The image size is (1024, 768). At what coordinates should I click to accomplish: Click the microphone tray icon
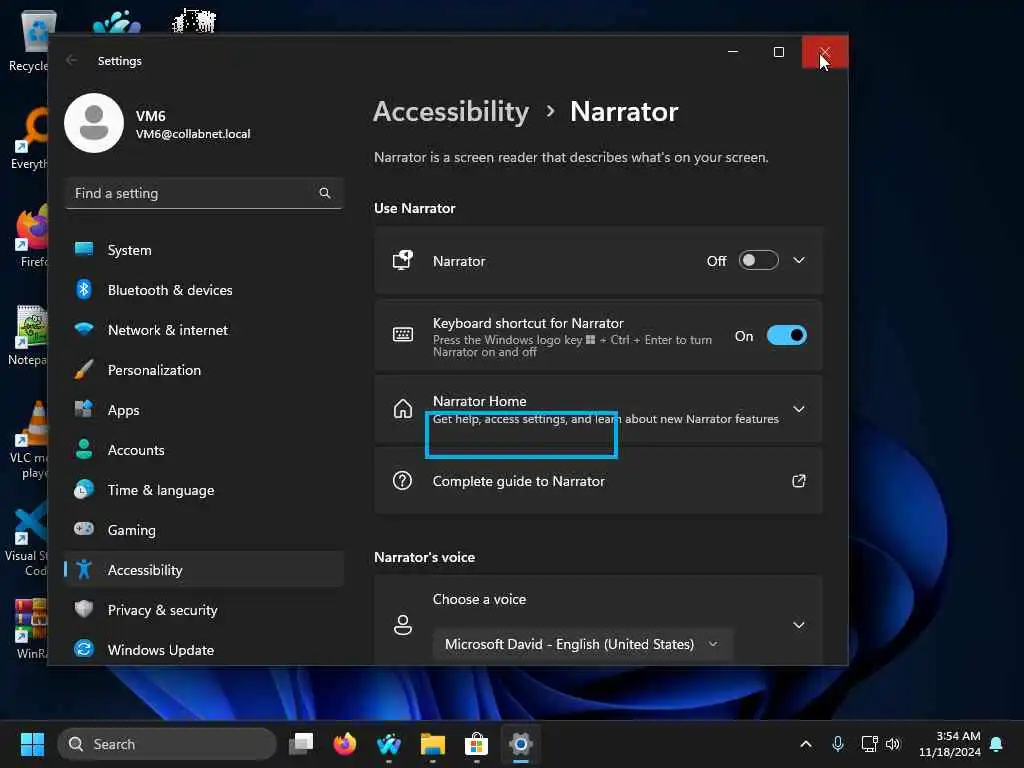tap(838, 744)
